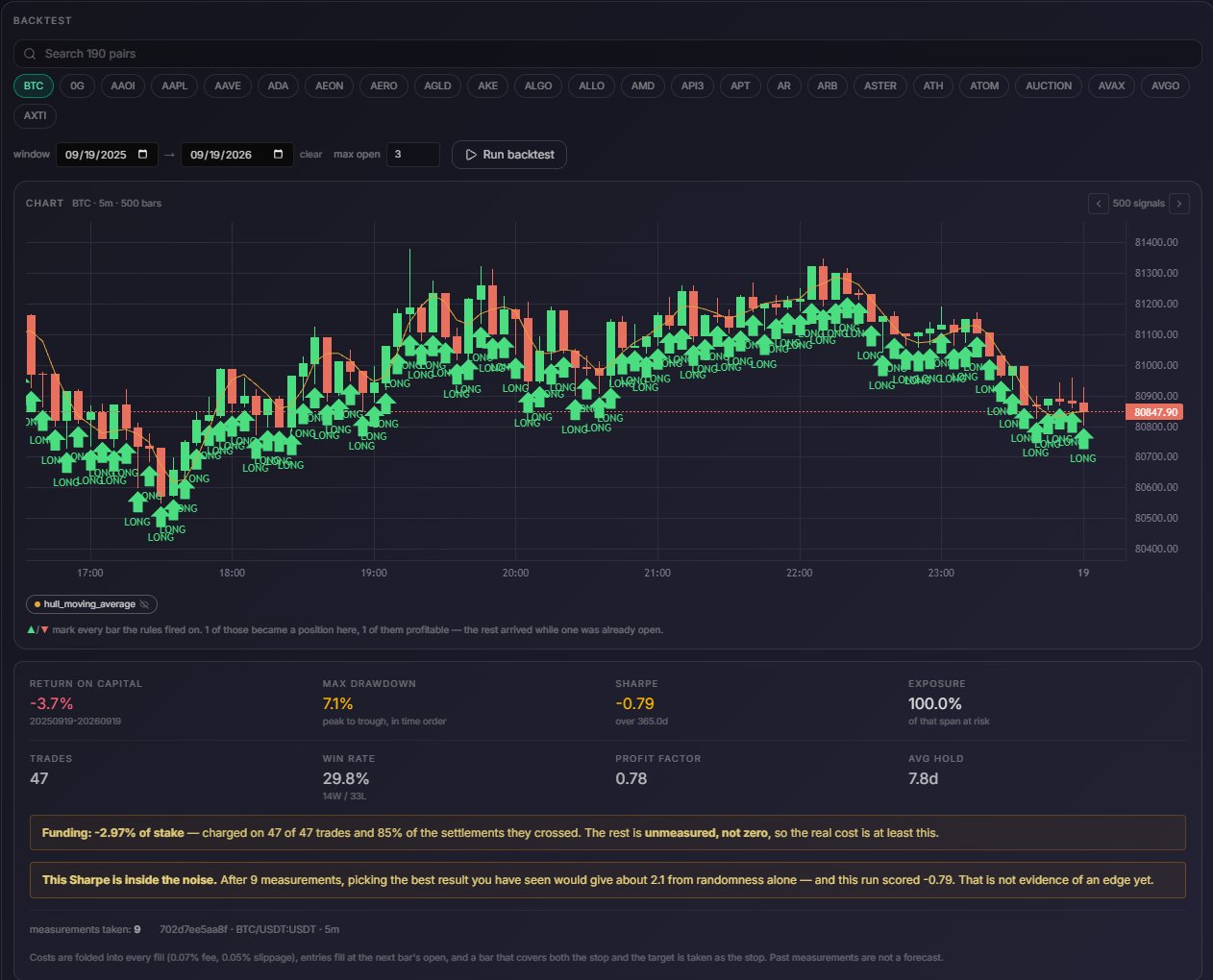Click the 80400.00 price axis label

coord(1156,549)
